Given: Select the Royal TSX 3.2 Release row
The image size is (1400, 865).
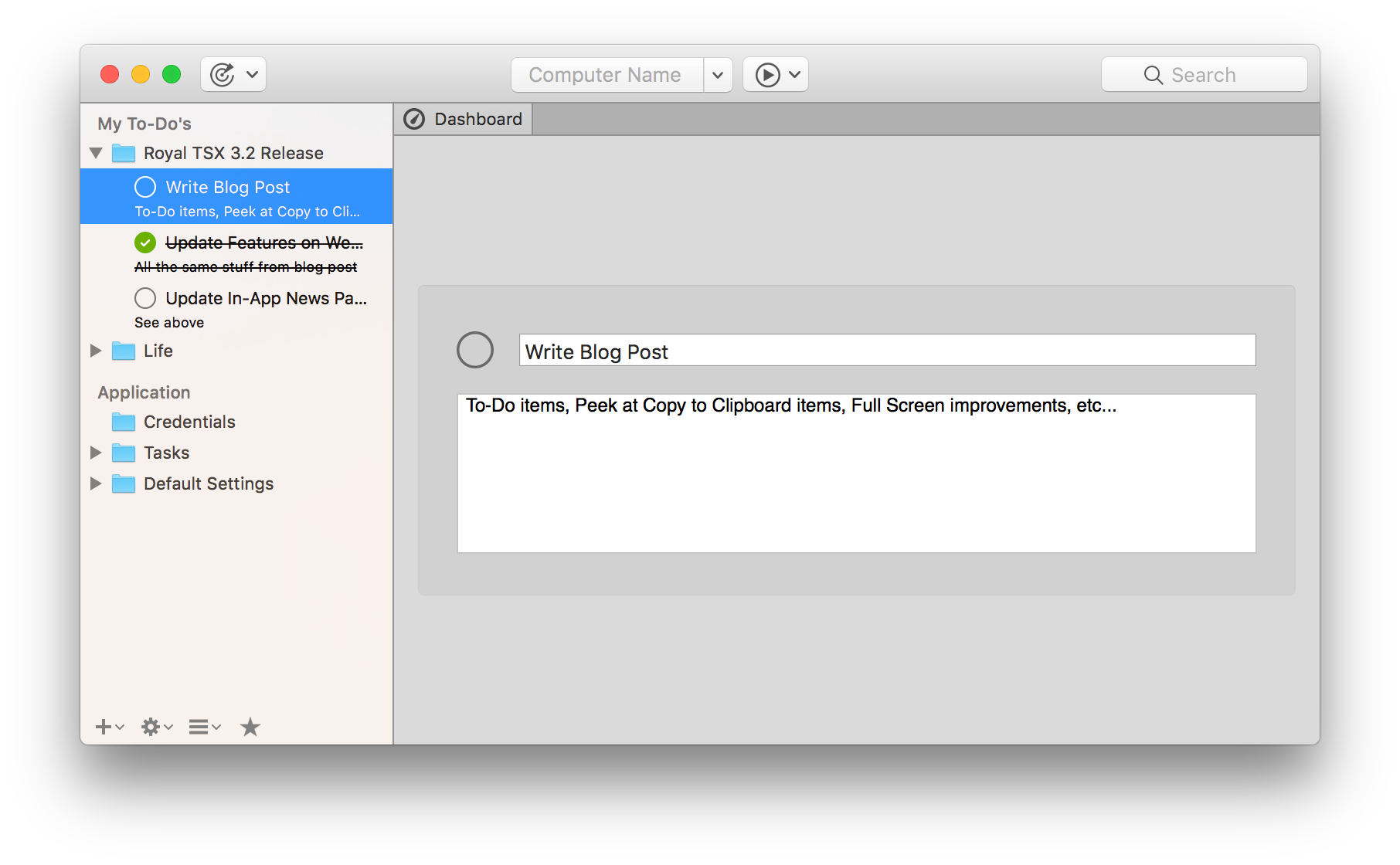Looking at the screenshot, I should pos(236,153).
